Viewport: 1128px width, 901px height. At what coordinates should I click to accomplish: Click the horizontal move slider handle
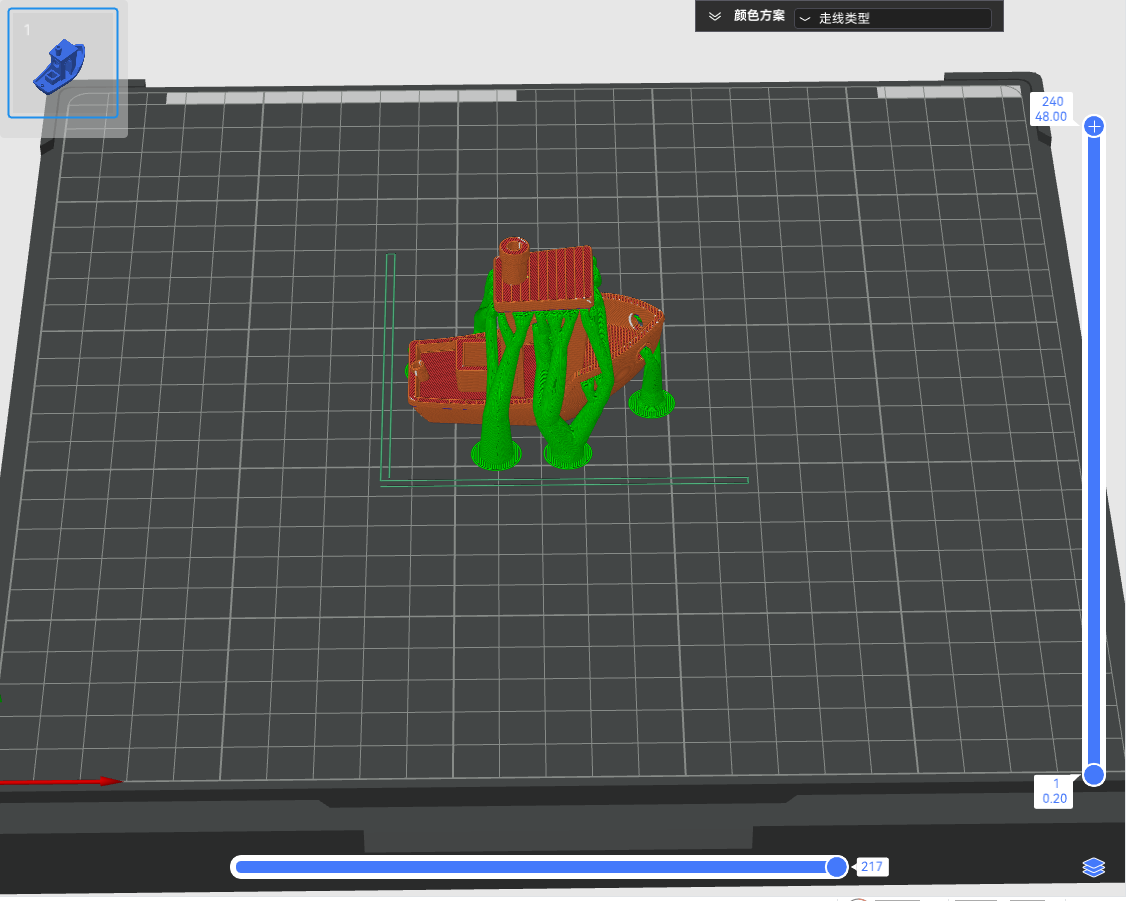click(x=837, y=867)
